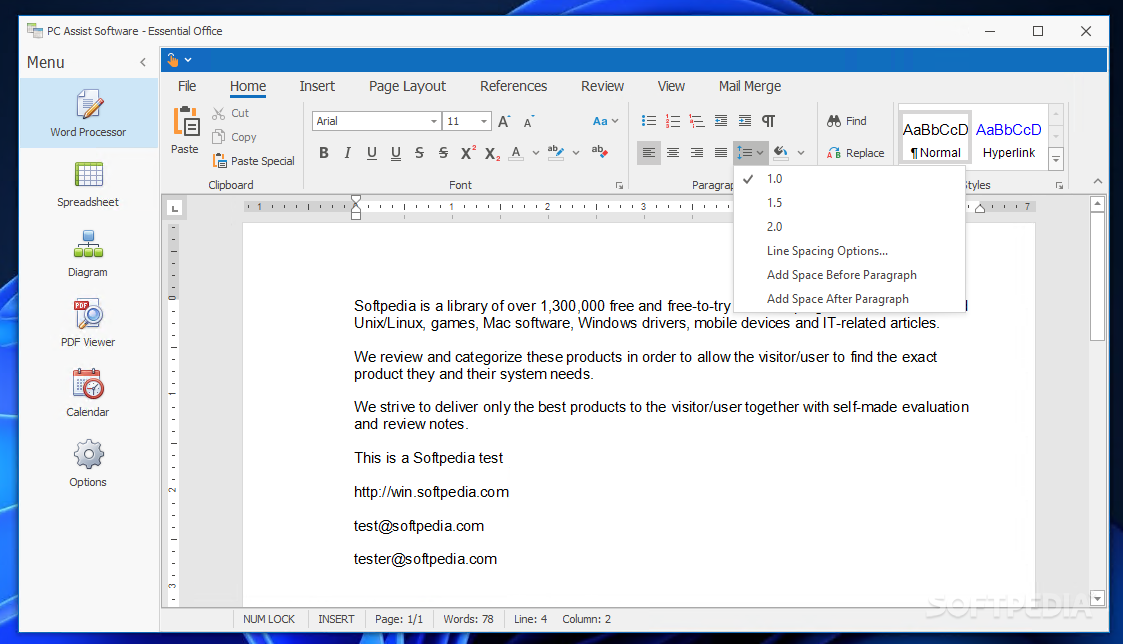This screenshot has width=1123, height=644.
Task: Switch to the References tab
Action: point(514,86)
